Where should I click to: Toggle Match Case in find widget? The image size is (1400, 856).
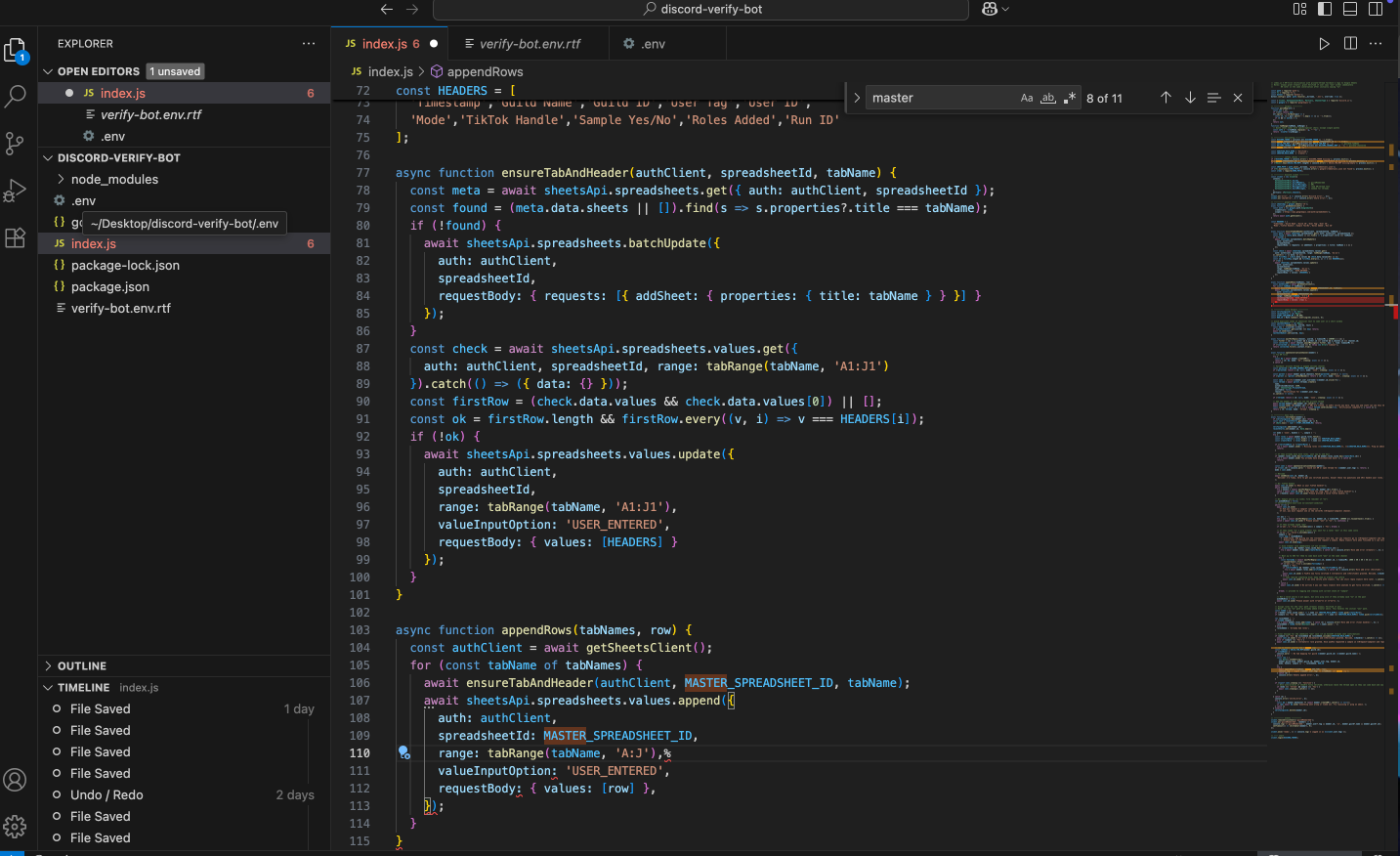(1027, 98)
